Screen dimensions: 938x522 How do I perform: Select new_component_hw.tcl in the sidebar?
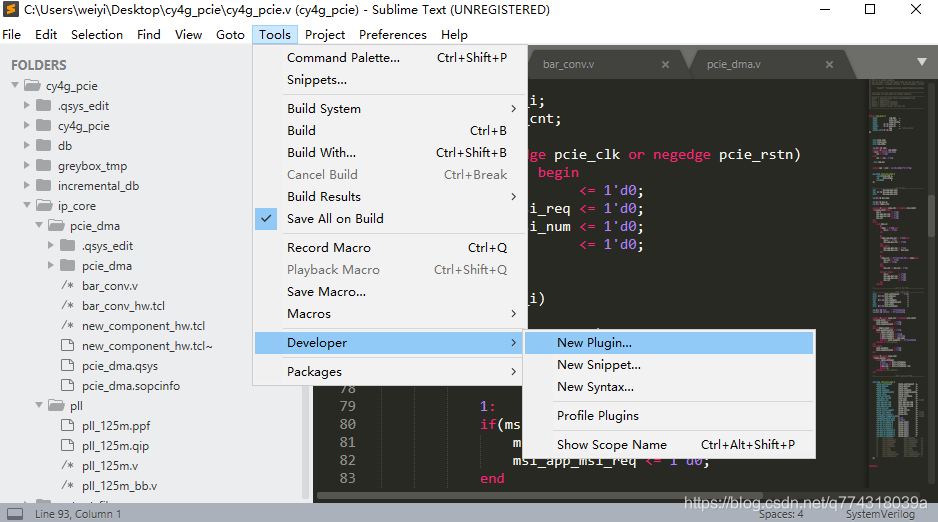[144, 326]
